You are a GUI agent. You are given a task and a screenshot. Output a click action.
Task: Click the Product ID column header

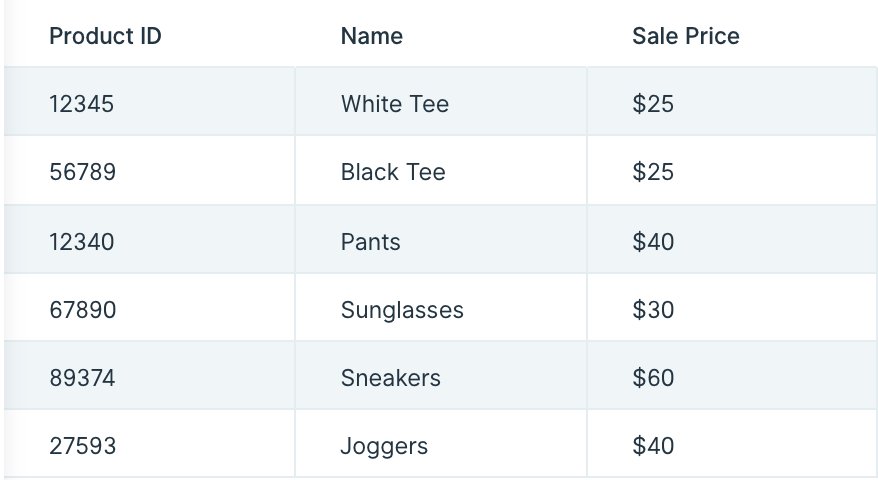pos(150,36)
